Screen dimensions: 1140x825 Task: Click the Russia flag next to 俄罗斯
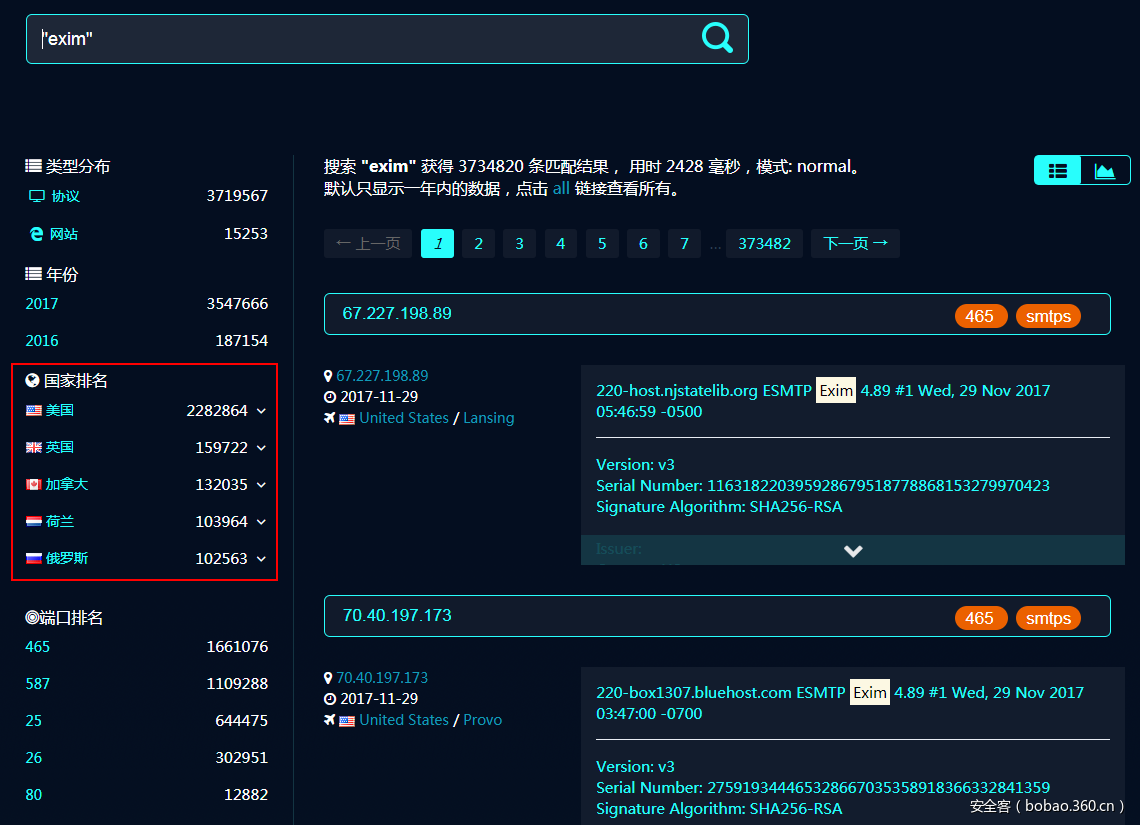pos(34,558)
